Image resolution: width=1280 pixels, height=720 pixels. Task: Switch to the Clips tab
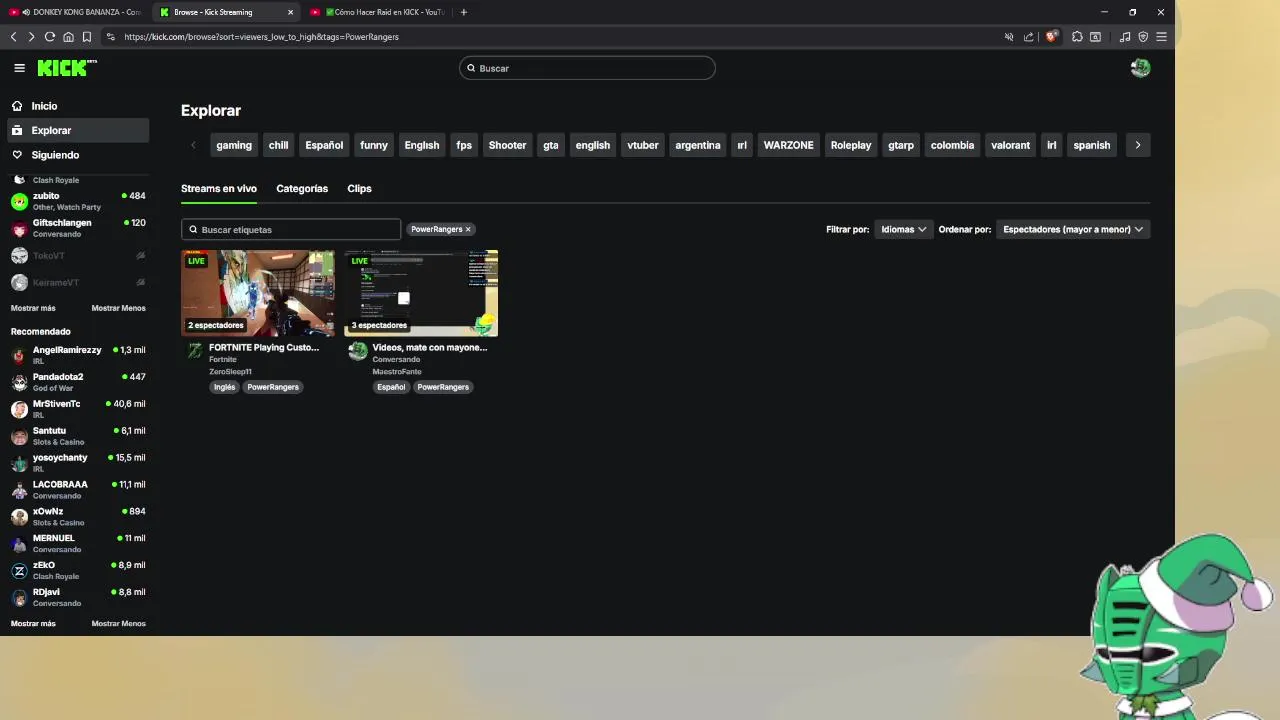coord(359,188)
